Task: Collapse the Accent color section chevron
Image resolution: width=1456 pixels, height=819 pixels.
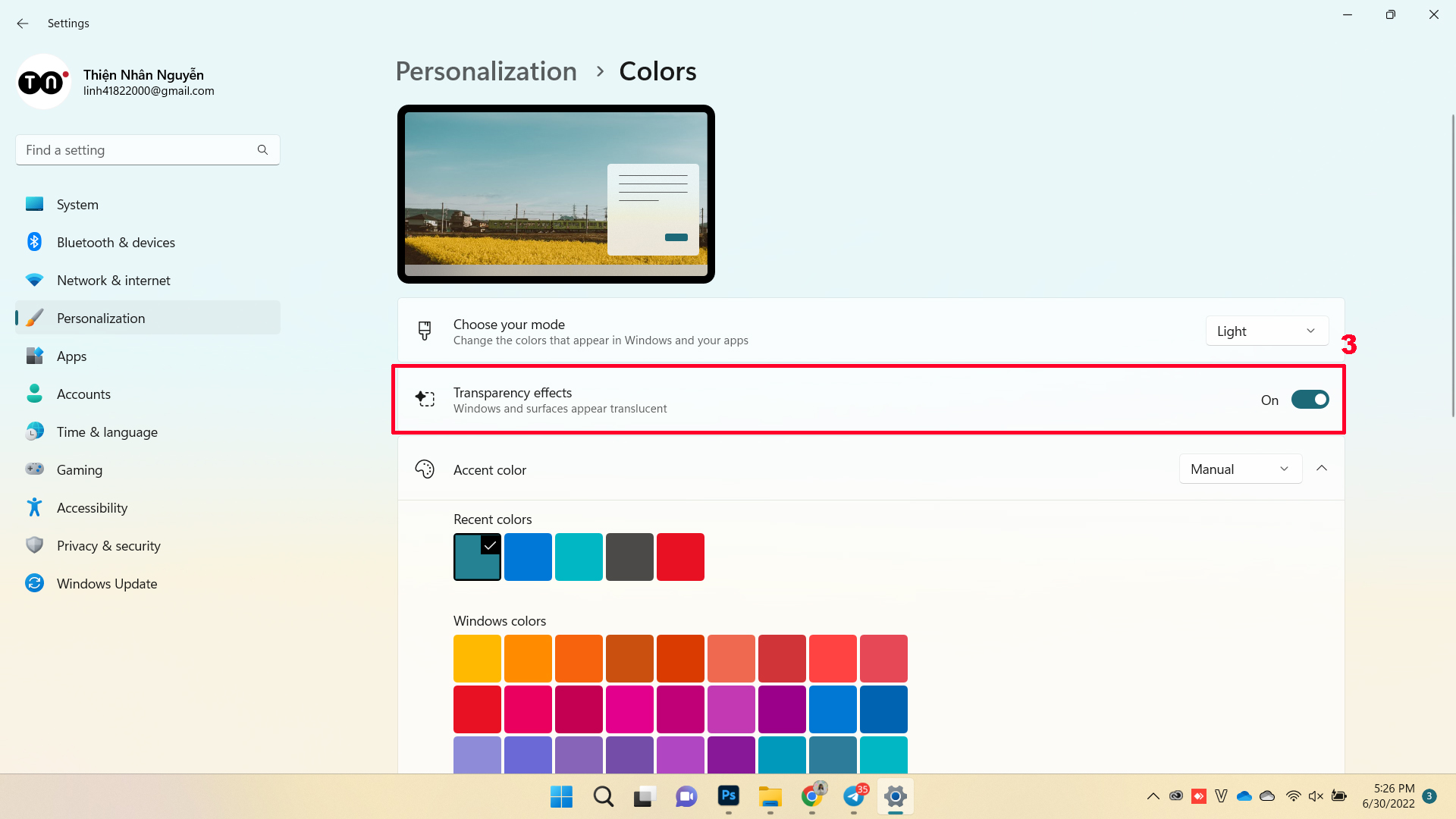Action: pos(1322,469)
